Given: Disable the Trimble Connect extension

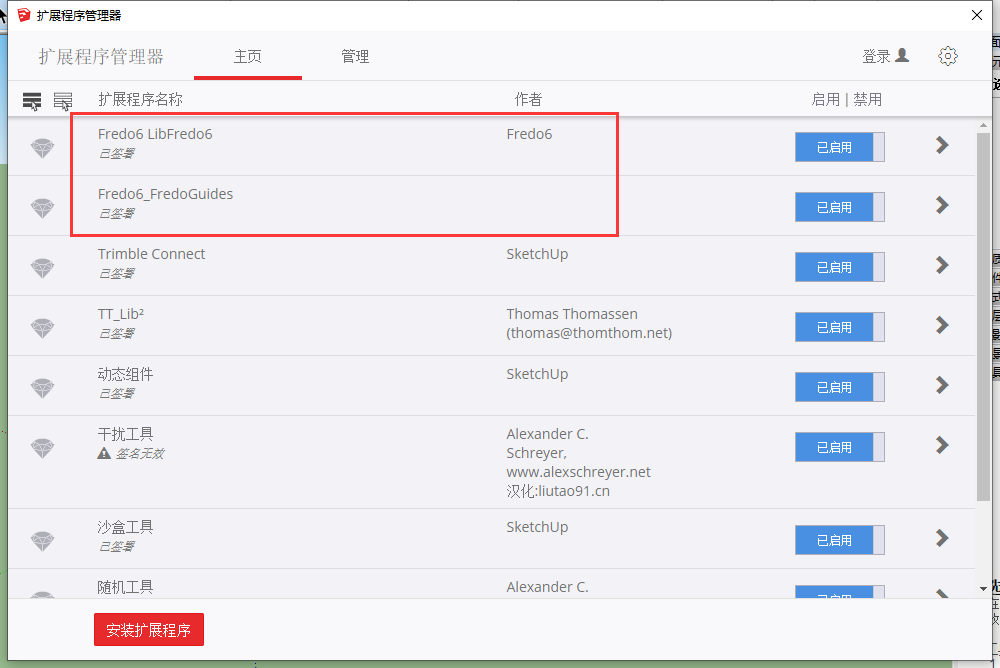Looking at the screenshot, I should coord(839,267).
